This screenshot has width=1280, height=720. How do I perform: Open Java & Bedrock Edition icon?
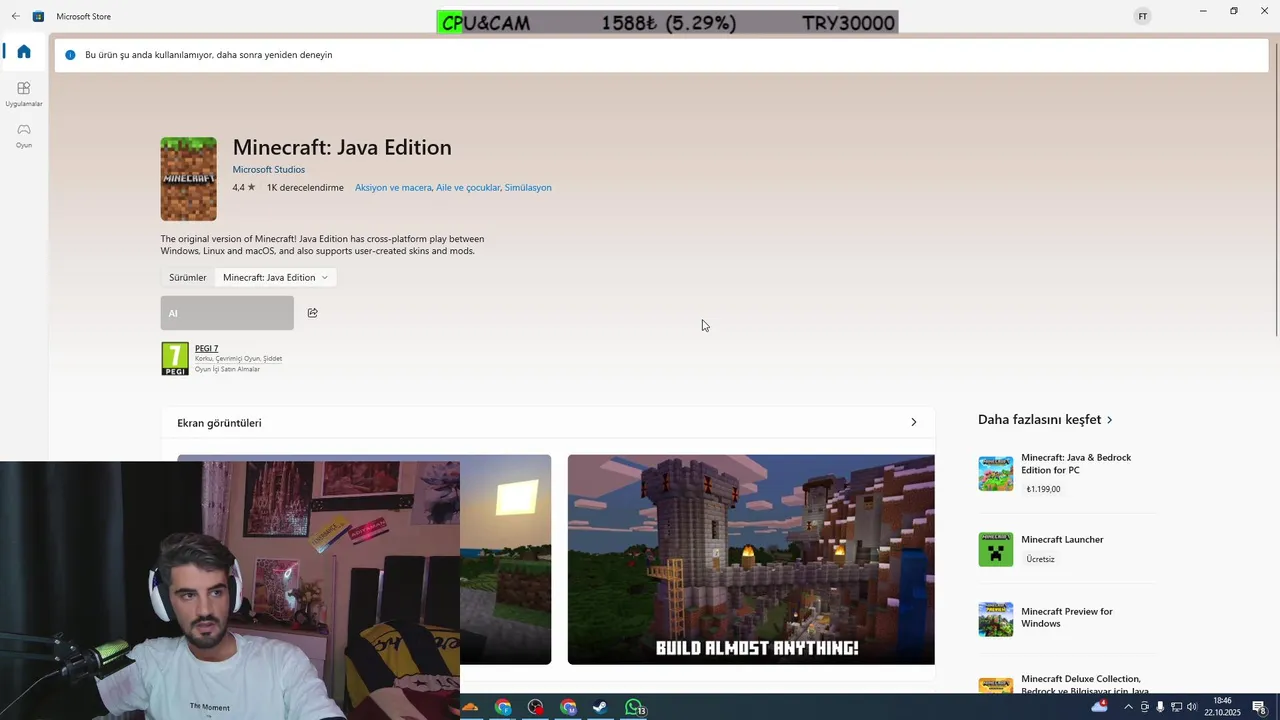(995, 473)
